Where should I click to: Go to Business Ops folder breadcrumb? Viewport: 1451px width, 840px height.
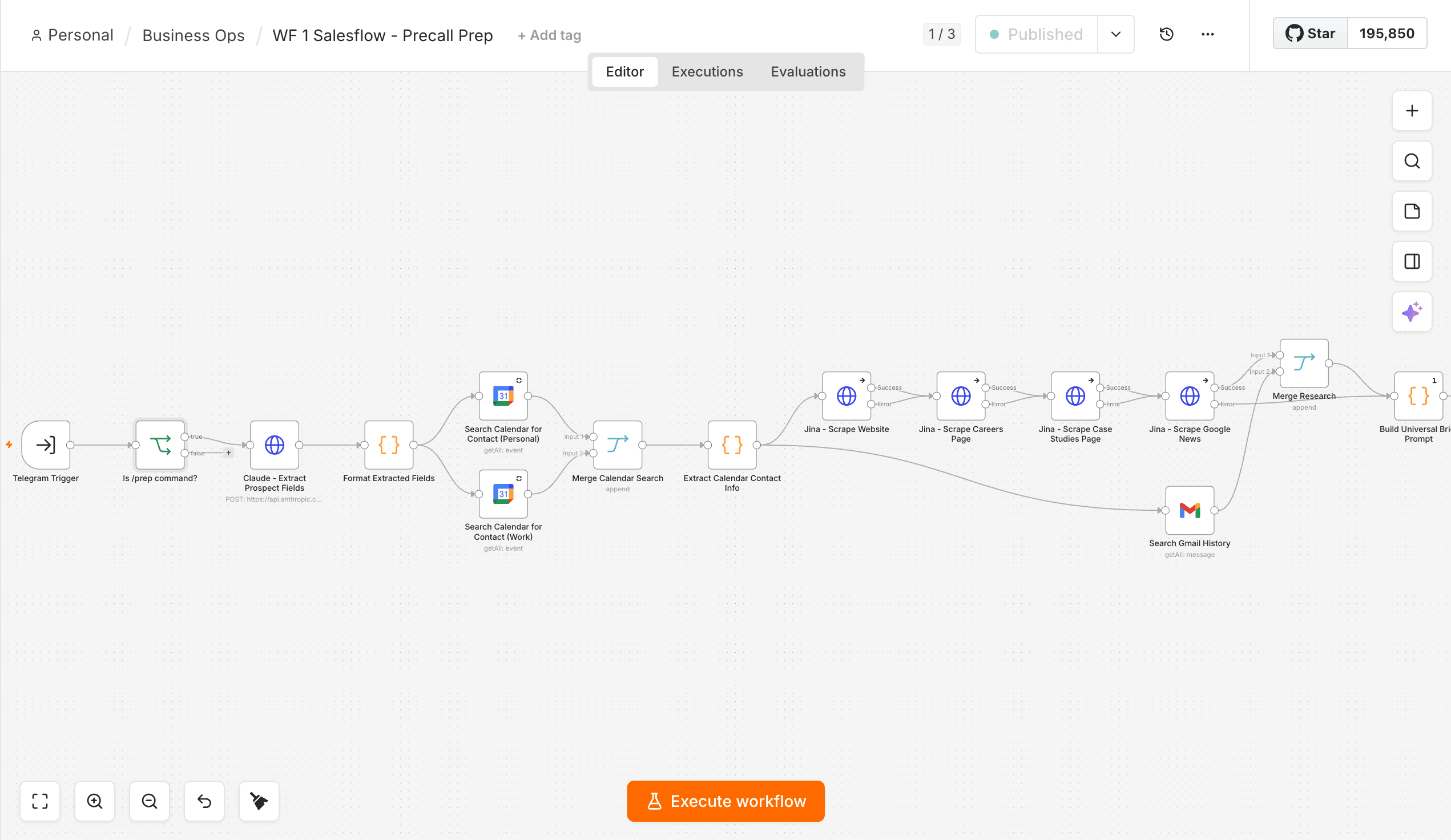194,35
